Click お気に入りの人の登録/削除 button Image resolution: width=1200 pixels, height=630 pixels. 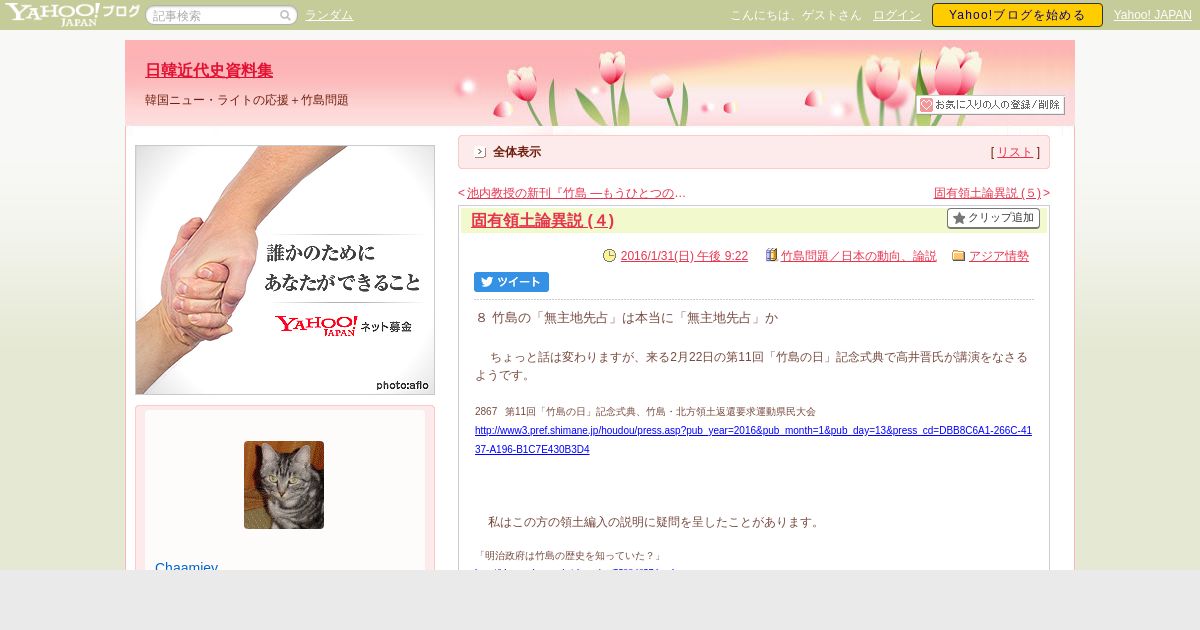pyautogui.click(x=990, y=105)
